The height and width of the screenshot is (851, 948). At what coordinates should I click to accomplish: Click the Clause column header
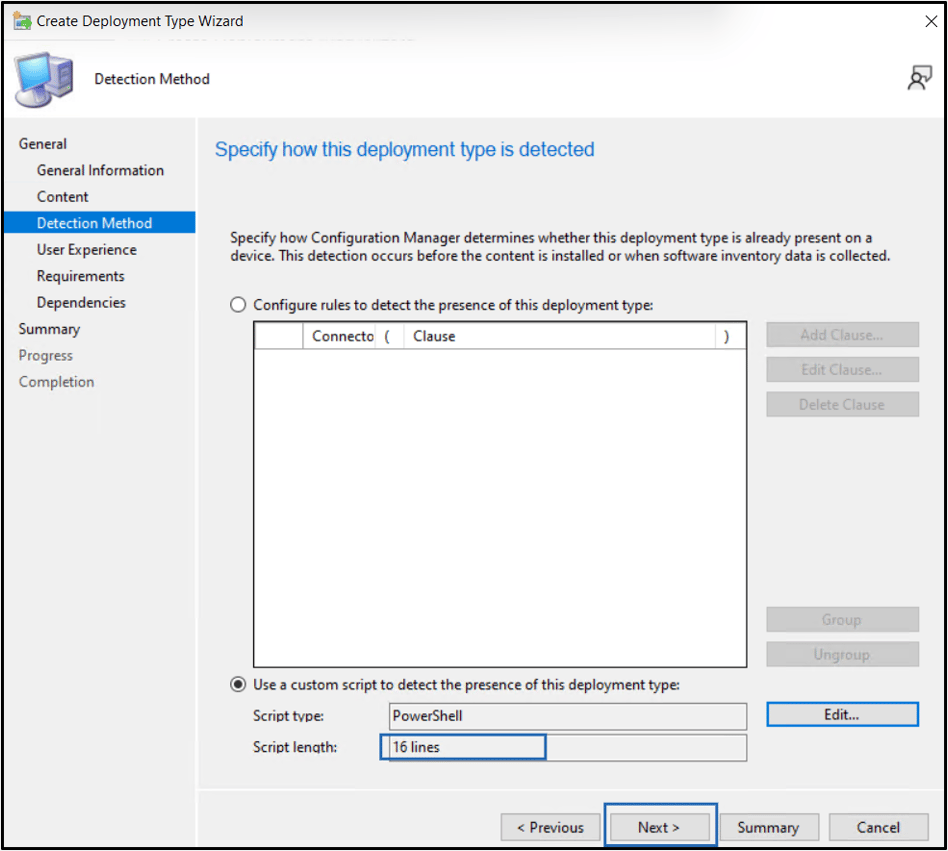[559, 336]
